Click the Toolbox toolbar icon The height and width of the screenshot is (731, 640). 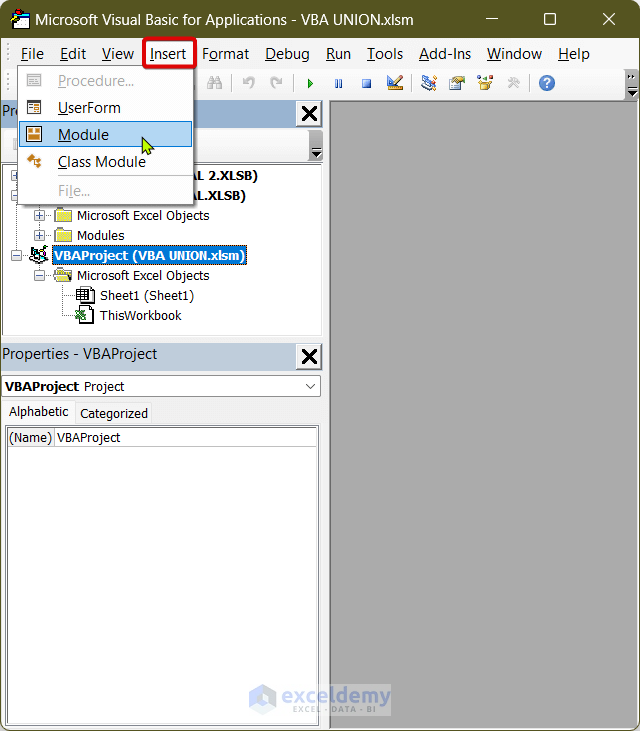point(513,83)
